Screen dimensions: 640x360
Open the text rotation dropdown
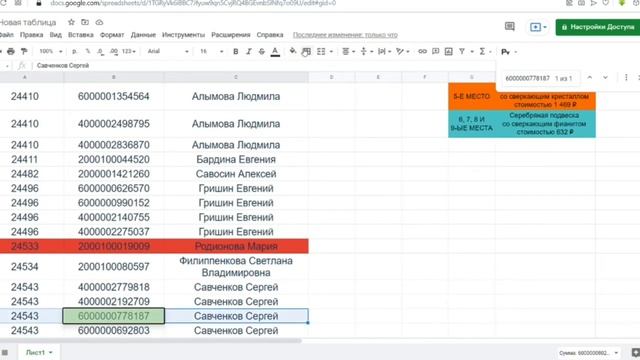(403, 51)
